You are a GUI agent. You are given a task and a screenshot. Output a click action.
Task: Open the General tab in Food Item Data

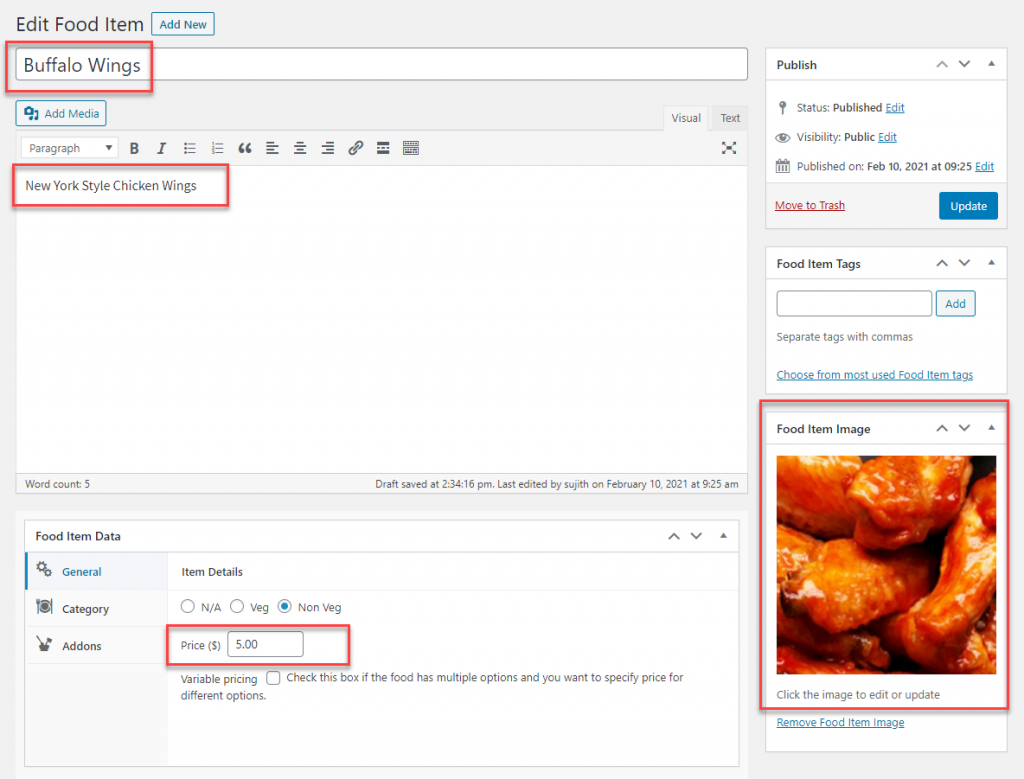click(97, 571)
